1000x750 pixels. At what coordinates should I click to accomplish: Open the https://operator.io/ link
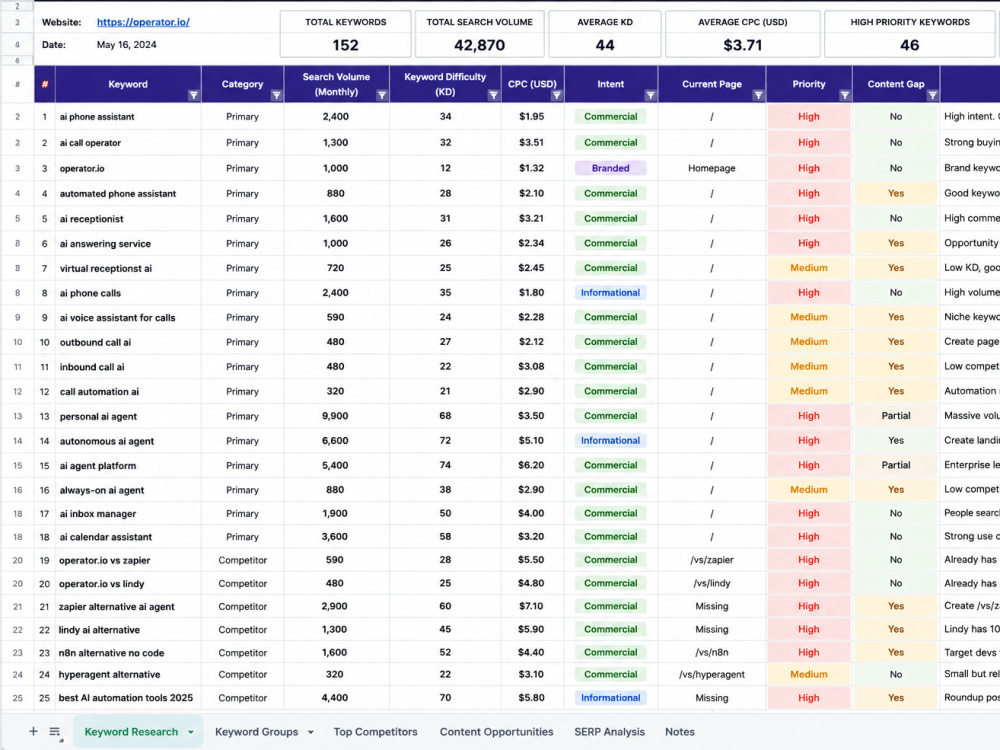(x=143, y=22)
